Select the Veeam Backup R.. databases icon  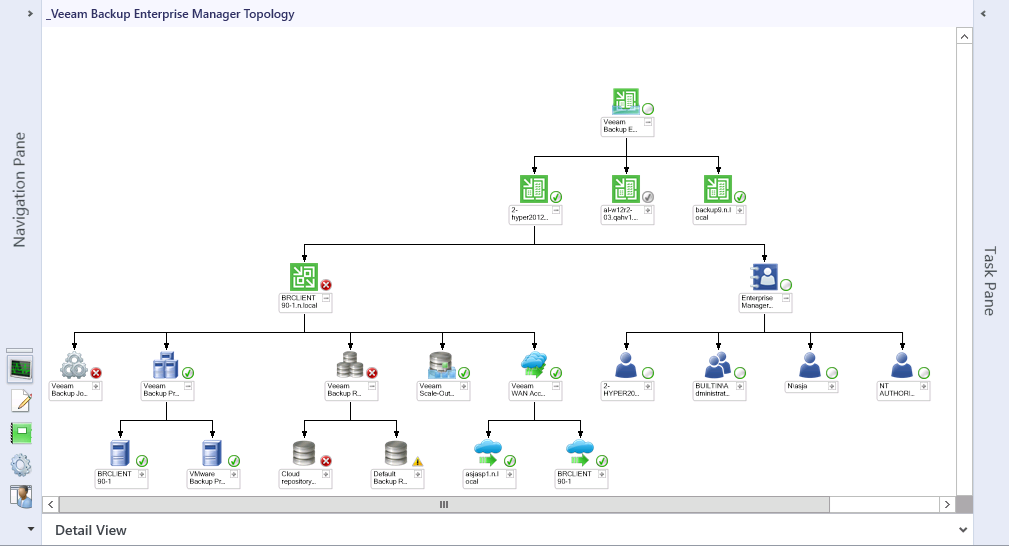(350, 366)
